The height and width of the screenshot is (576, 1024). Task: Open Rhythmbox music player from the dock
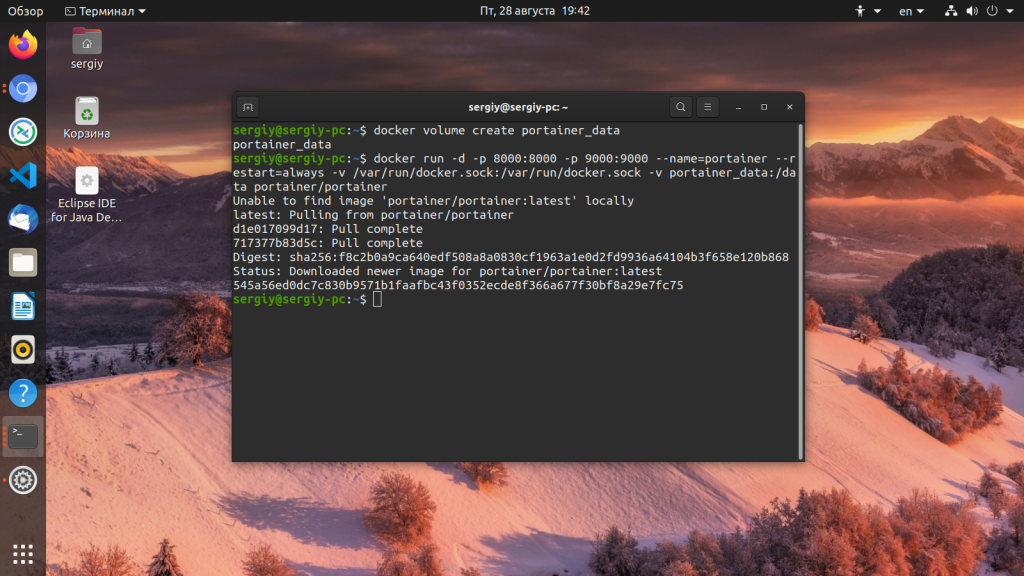23,349
